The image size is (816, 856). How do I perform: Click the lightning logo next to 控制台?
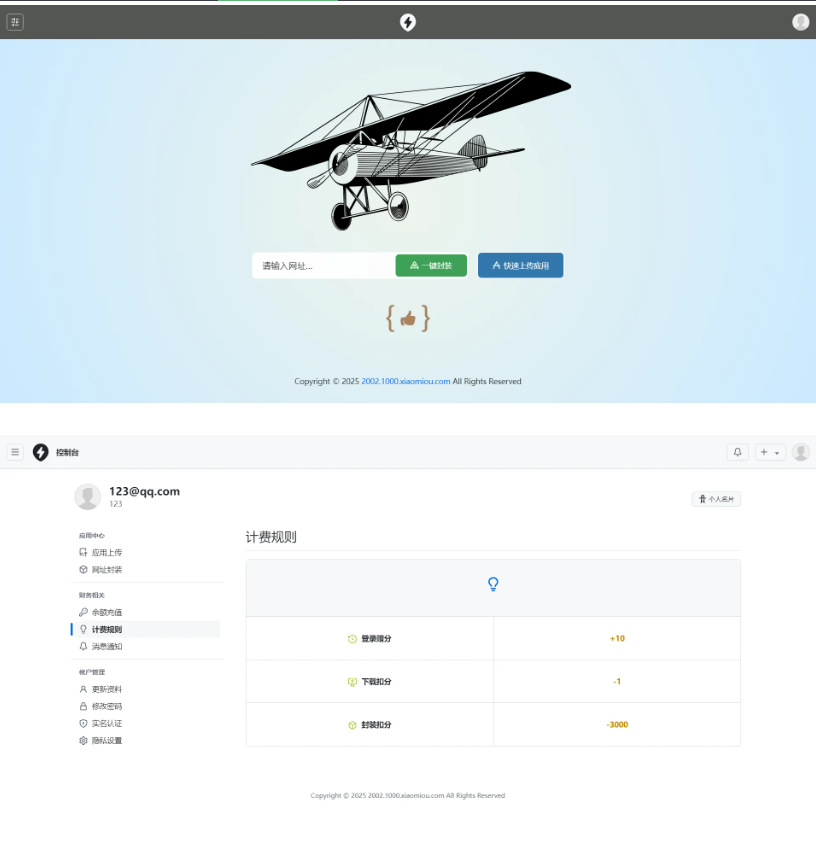pyautogui.click(x=40, y=452)
